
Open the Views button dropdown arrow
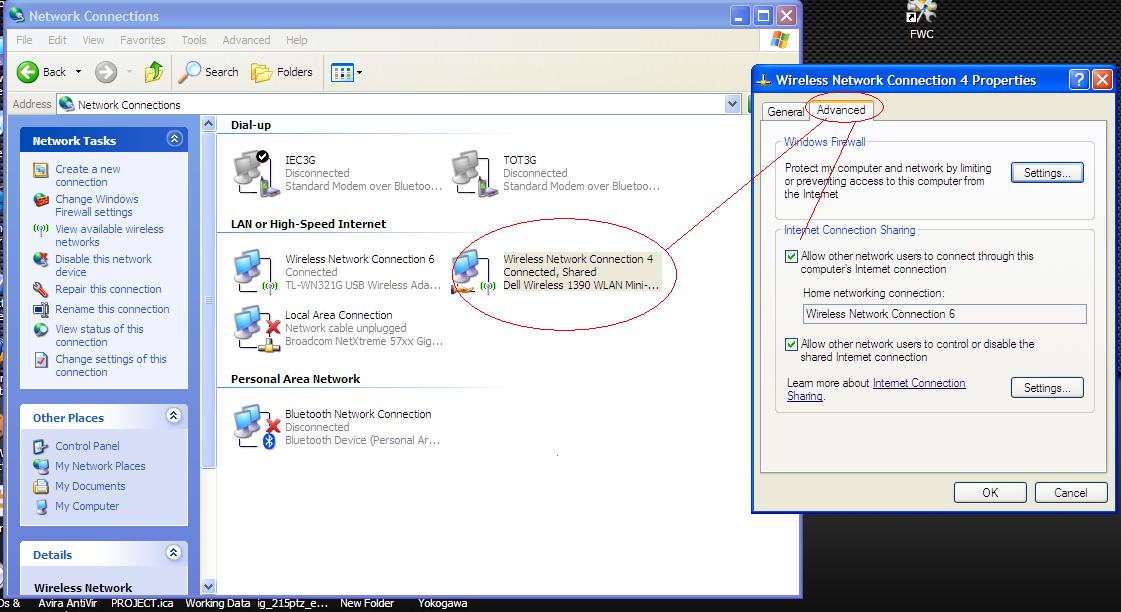coord(359,71)
